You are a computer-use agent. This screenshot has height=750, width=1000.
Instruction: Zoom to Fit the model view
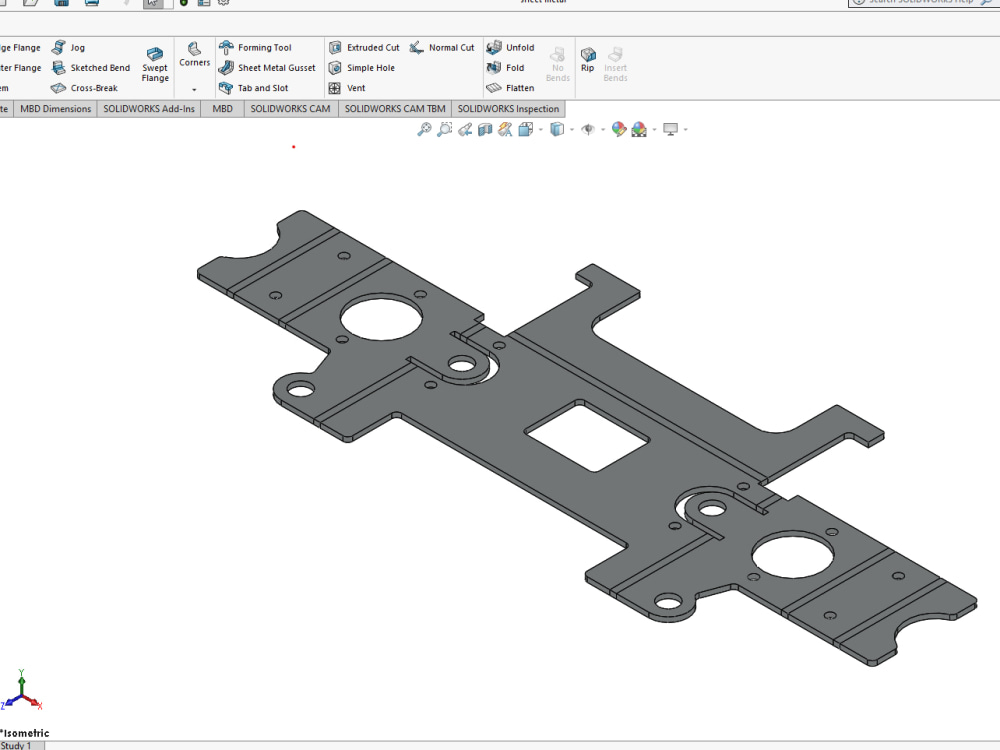(424, 129)
